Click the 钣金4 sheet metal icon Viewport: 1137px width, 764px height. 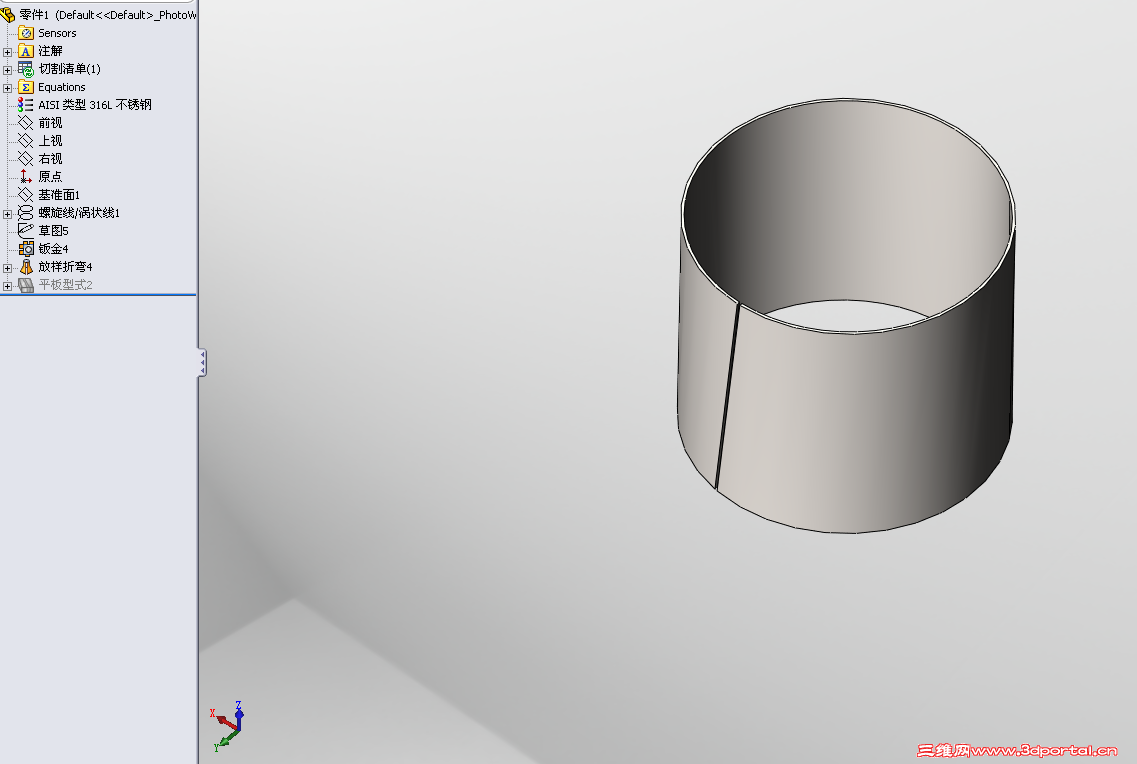point(25,249)
